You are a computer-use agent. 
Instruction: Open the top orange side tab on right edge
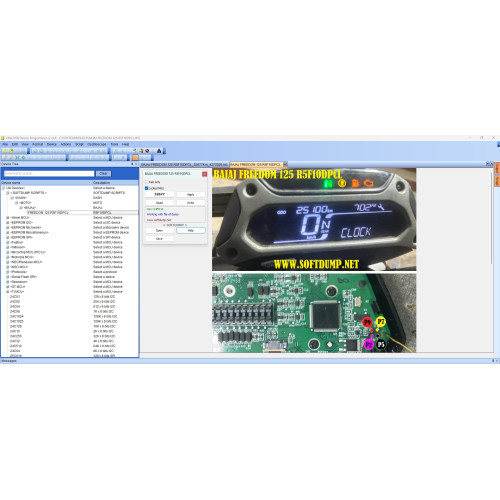(x=497, y=168)
